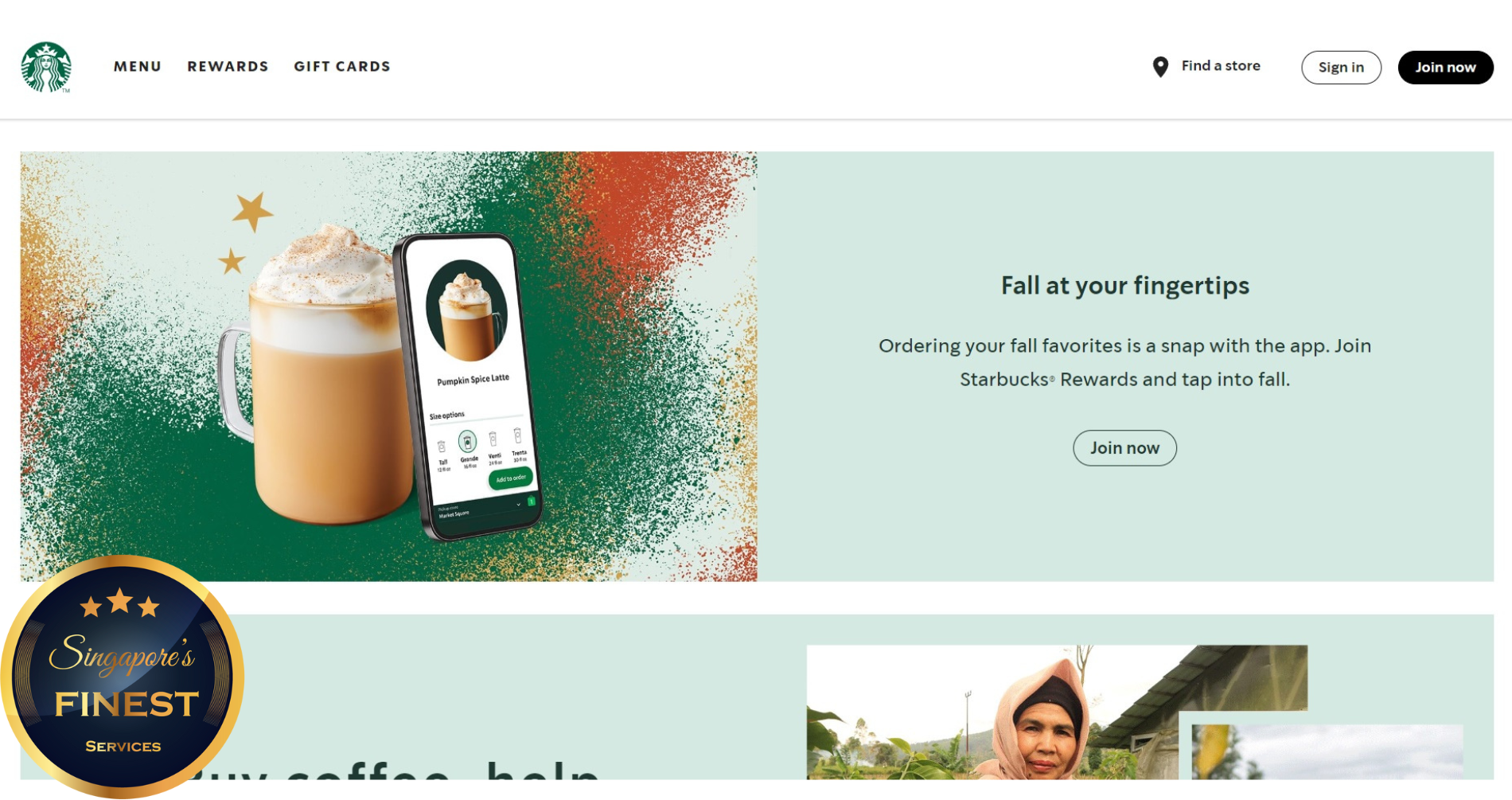Click the Grande size option on phone
This screenshot has height=800, width=1512.
[468, 447]
